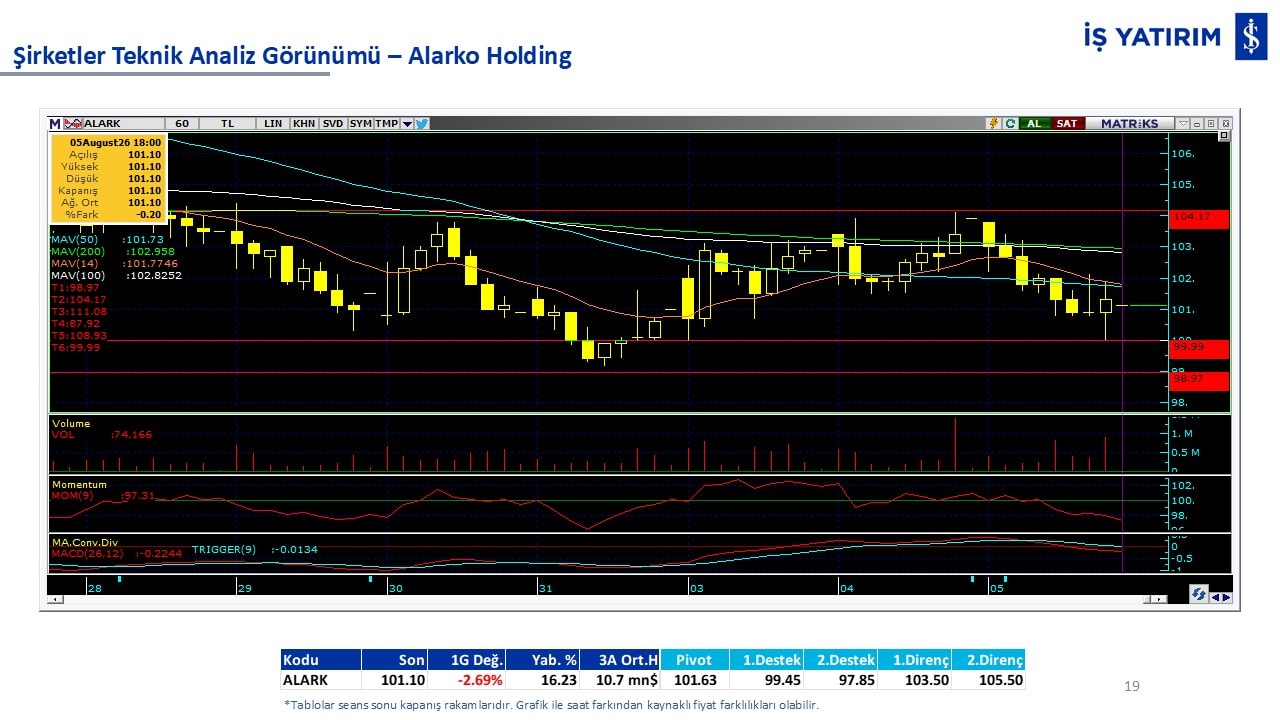1280x720 pixels.
Task: Click the blue right-pointing navigation arrow
Action: [x=1226, y=597]
